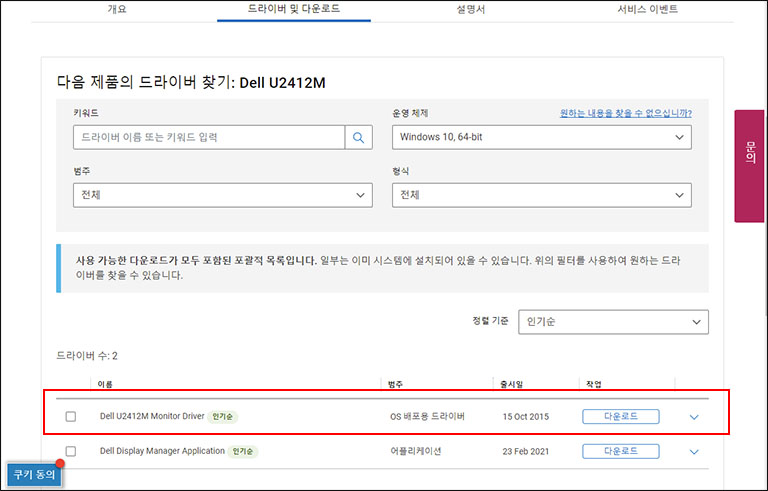
Task: Click the 15 Oct 2015 date cell
Action: [x=526, y=417]
